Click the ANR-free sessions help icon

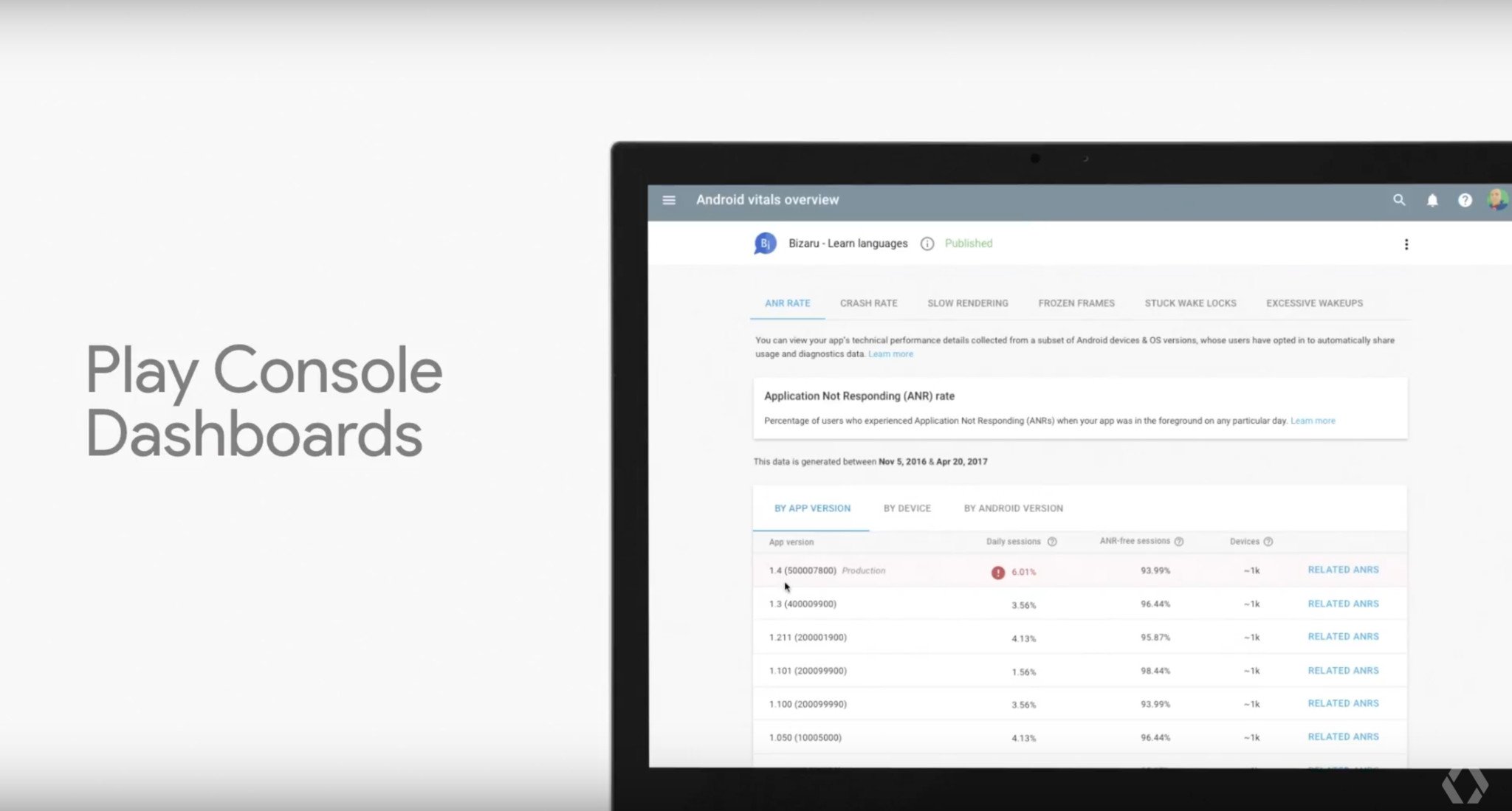click(x=1179, y=542)
